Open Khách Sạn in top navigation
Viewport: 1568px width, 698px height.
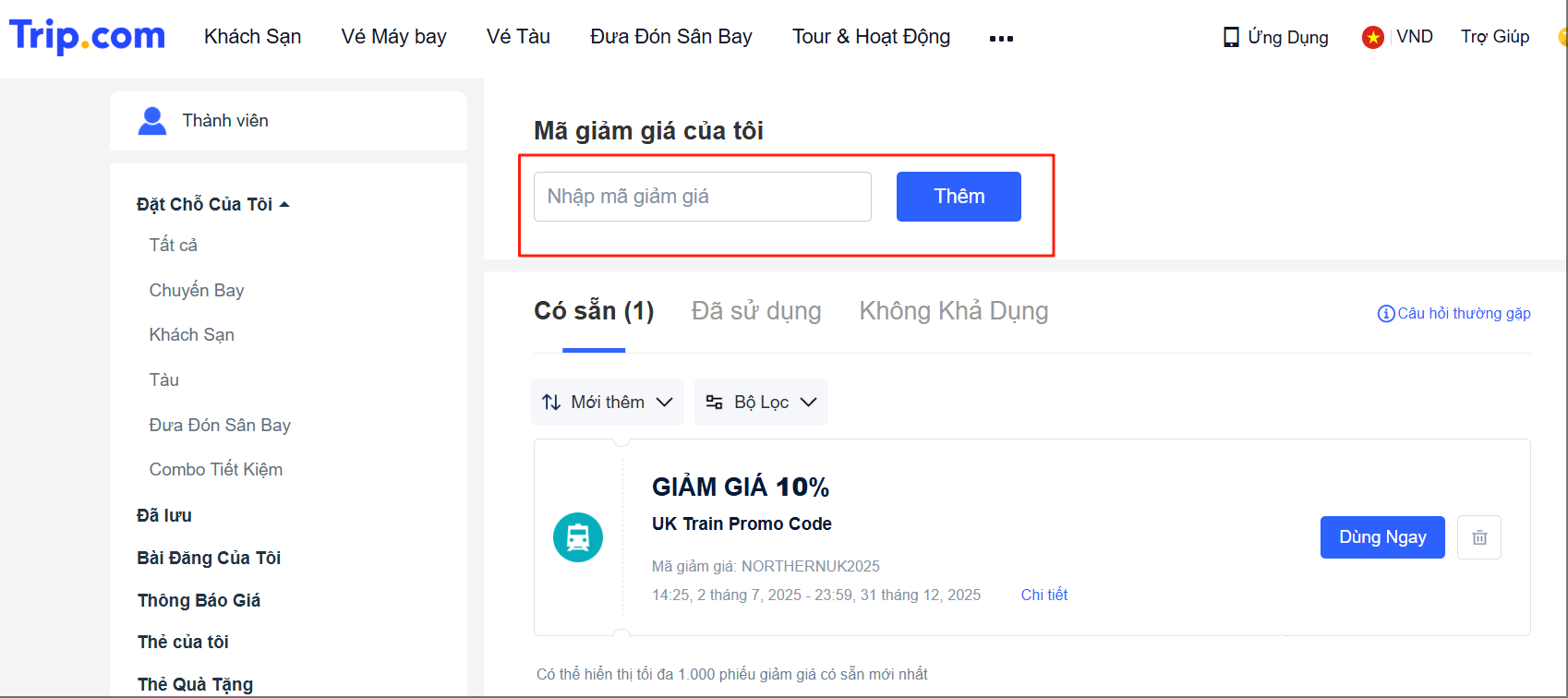(252, 37)
